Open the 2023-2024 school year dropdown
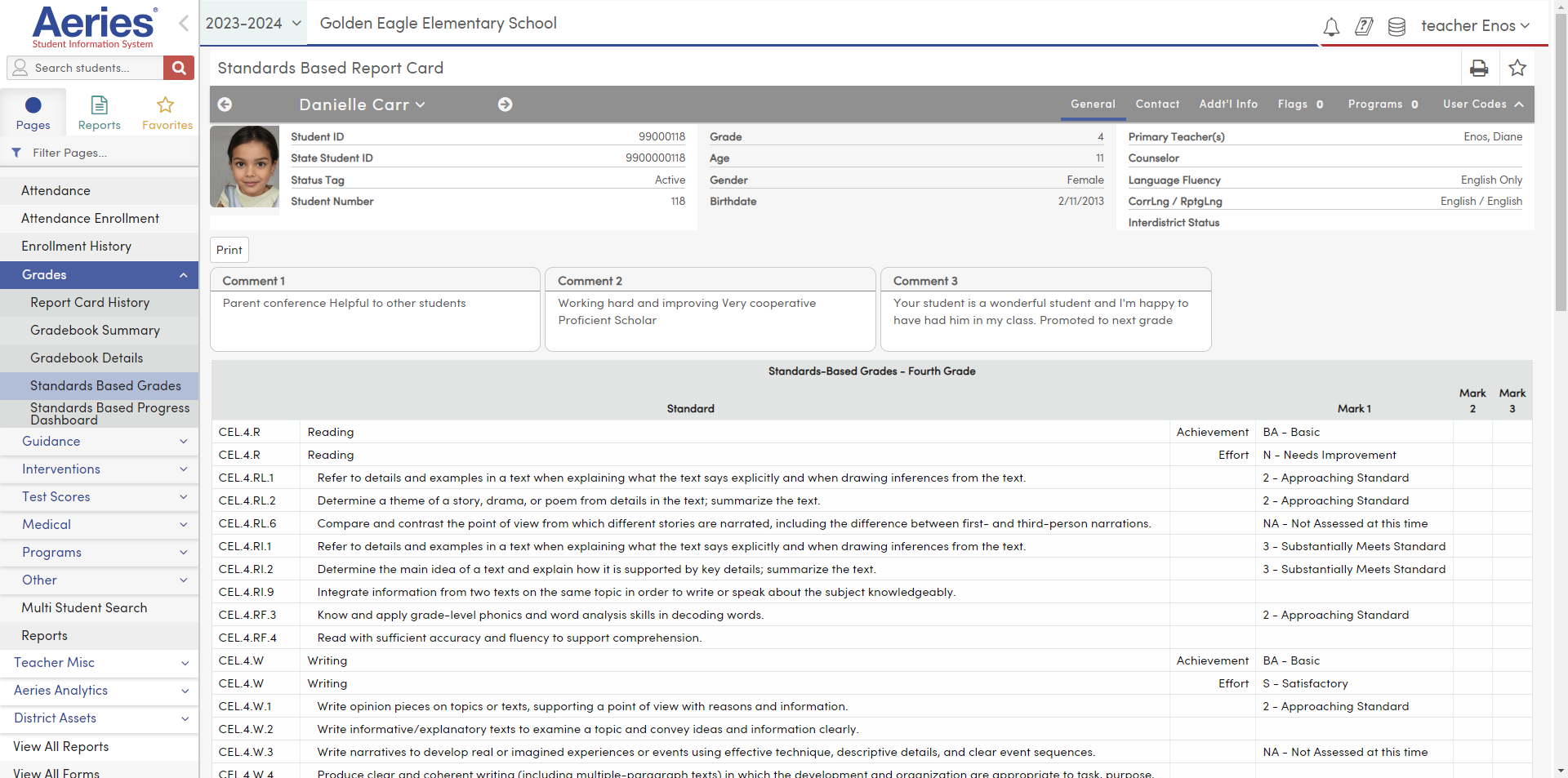1568x778 pixels. pos(253,24)
